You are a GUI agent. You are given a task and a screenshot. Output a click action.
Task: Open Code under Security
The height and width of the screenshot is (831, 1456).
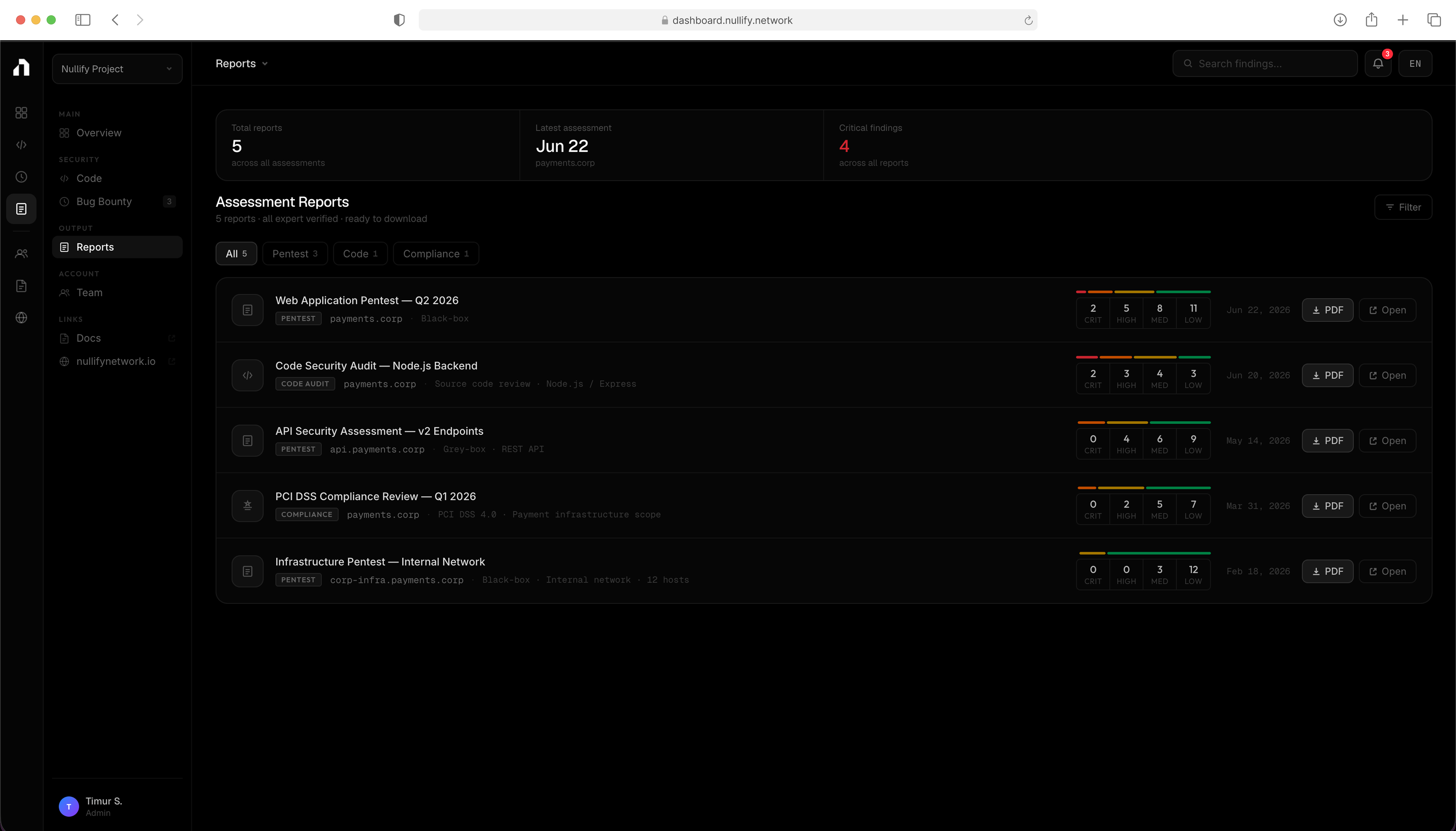point(117,179)
